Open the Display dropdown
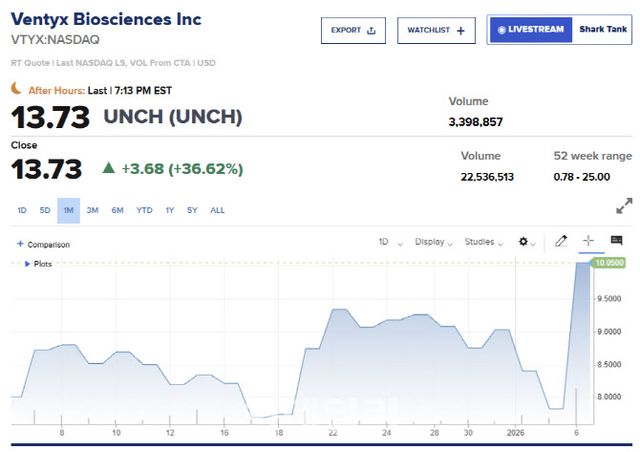Screen dimensions: 640x452 tap(433, 242)
